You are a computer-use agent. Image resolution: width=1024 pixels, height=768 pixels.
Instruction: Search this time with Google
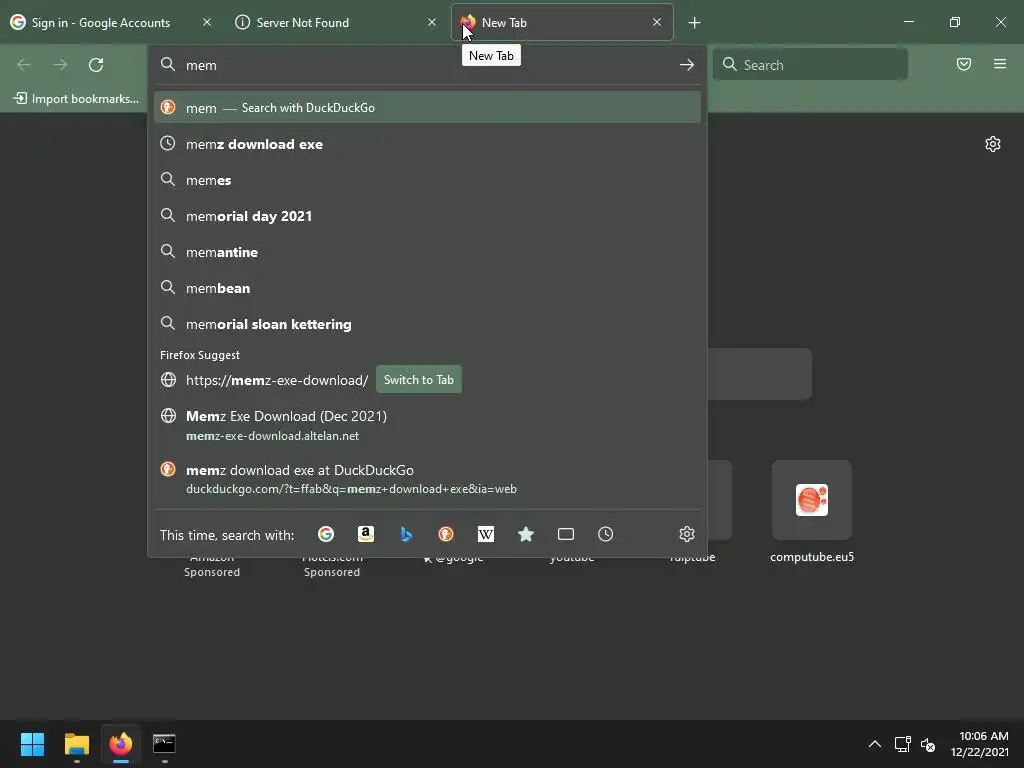(326, 534)
